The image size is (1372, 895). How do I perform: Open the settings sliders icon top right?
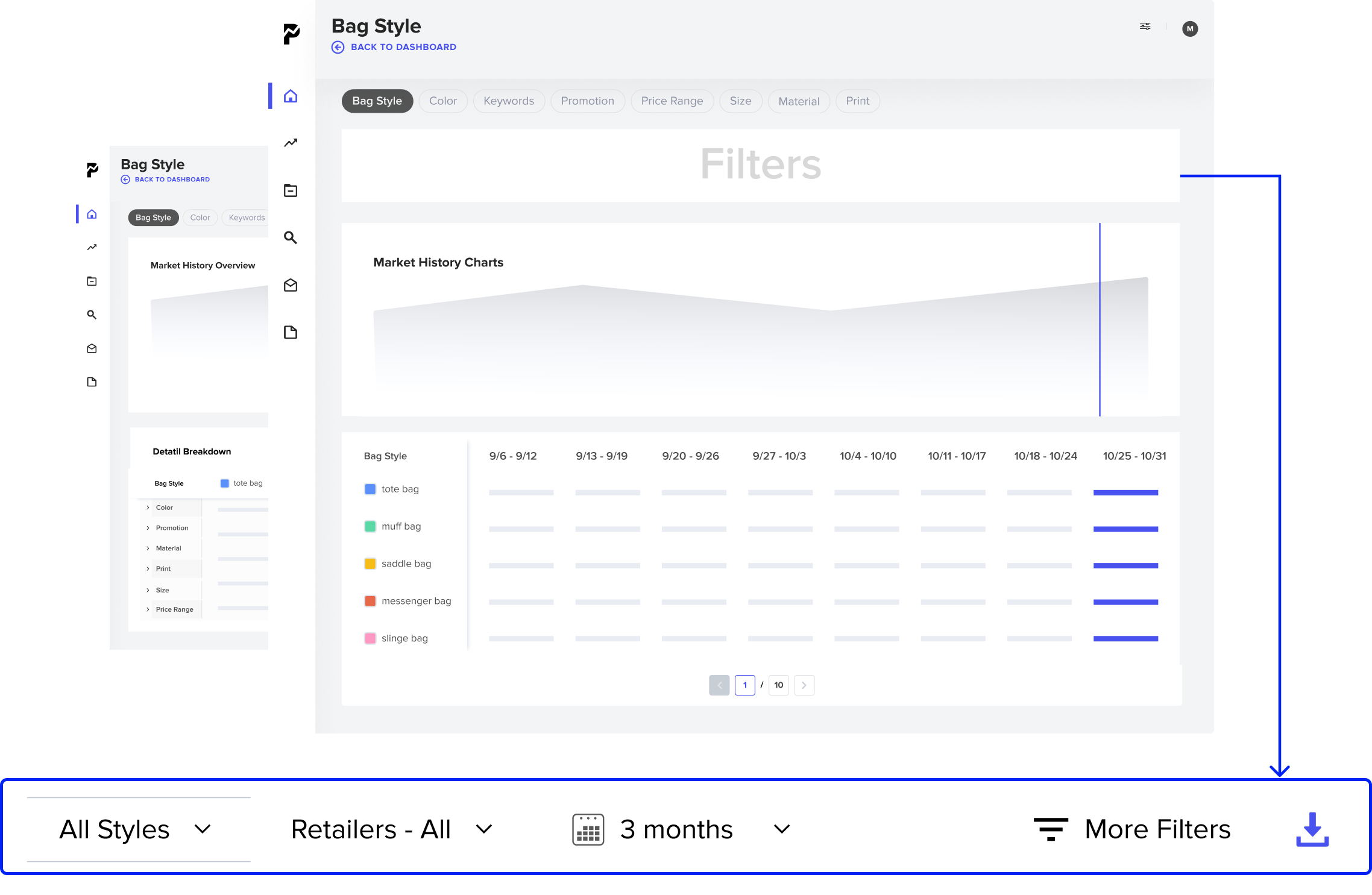pos(1145,27)
